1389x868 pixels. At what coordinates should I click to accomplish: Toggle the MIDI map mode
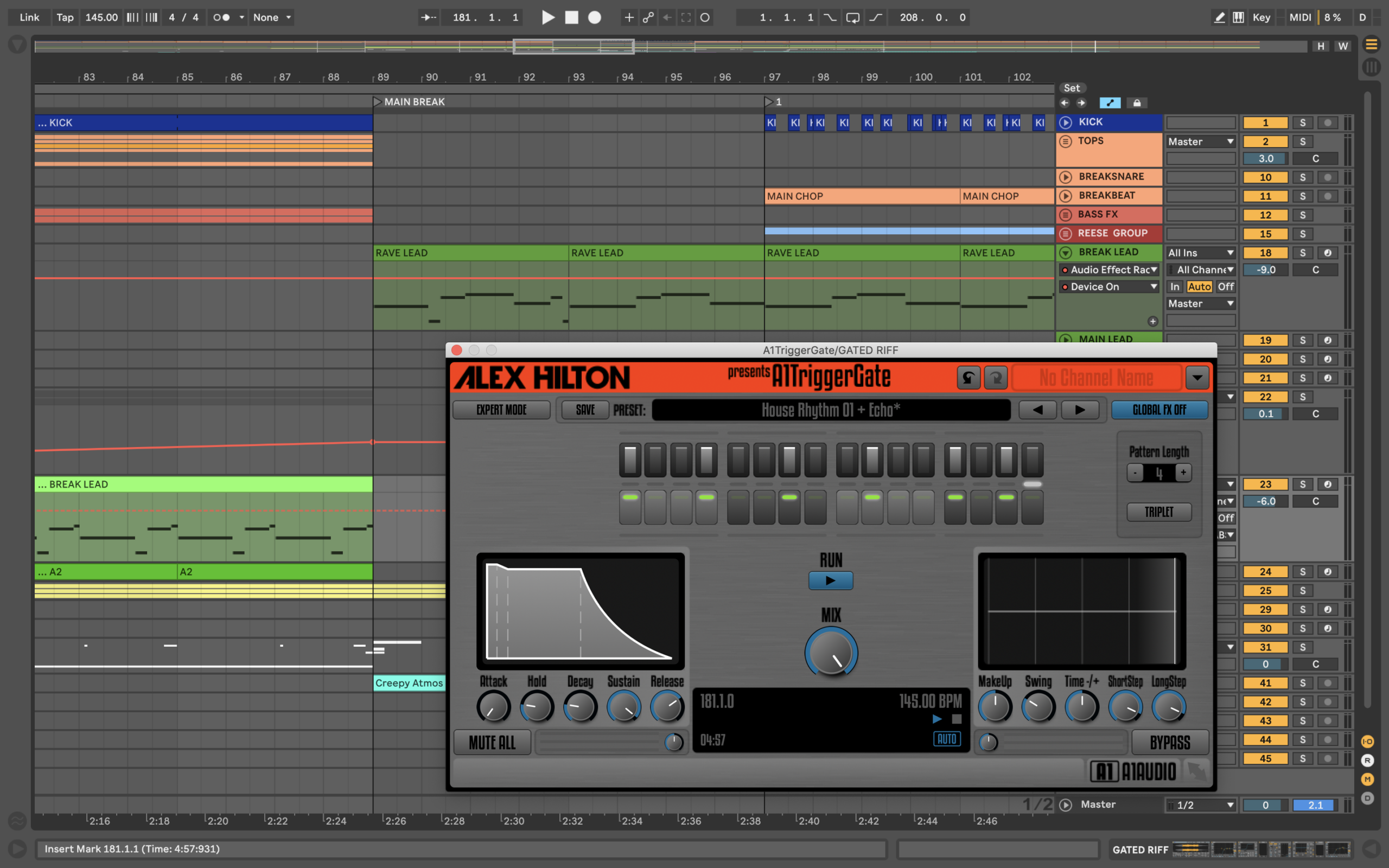1299,17
